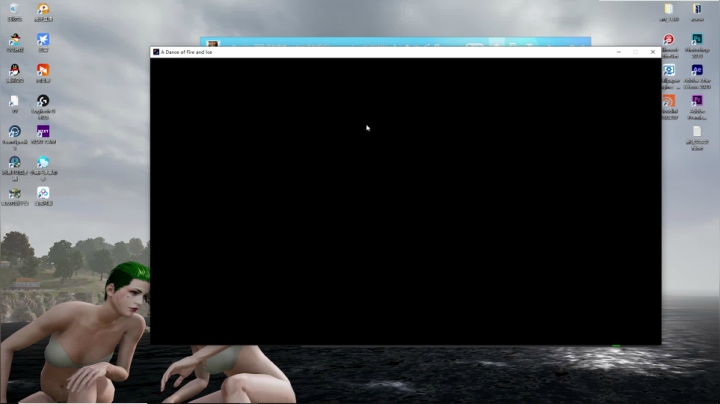This screenshot has height=404, width=720.
Task: Open the penguin icon with pirate hat
Action: pos(15,39)
